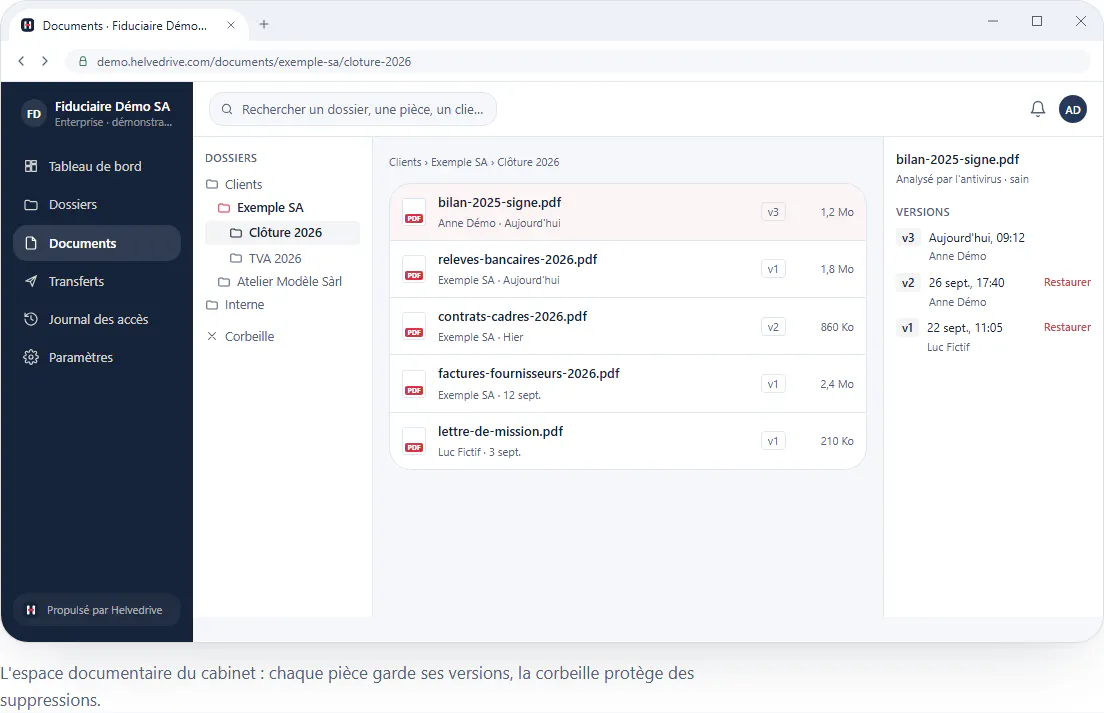Click Clôture 2026 in the breadcrumb
Viewport: 1104px width, 713px height.
[x=528, y=162]
